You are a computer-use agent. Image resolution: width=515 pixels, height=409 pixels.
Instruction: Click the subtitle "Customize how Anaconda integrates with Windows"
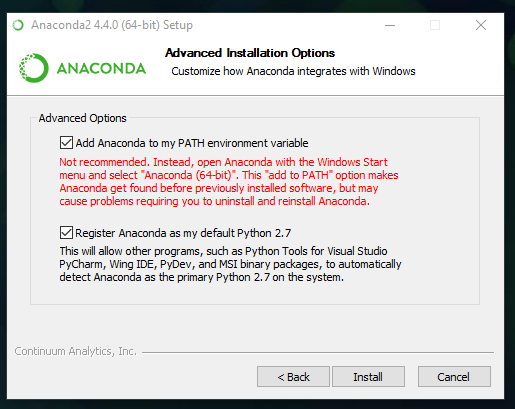point(293,71)
